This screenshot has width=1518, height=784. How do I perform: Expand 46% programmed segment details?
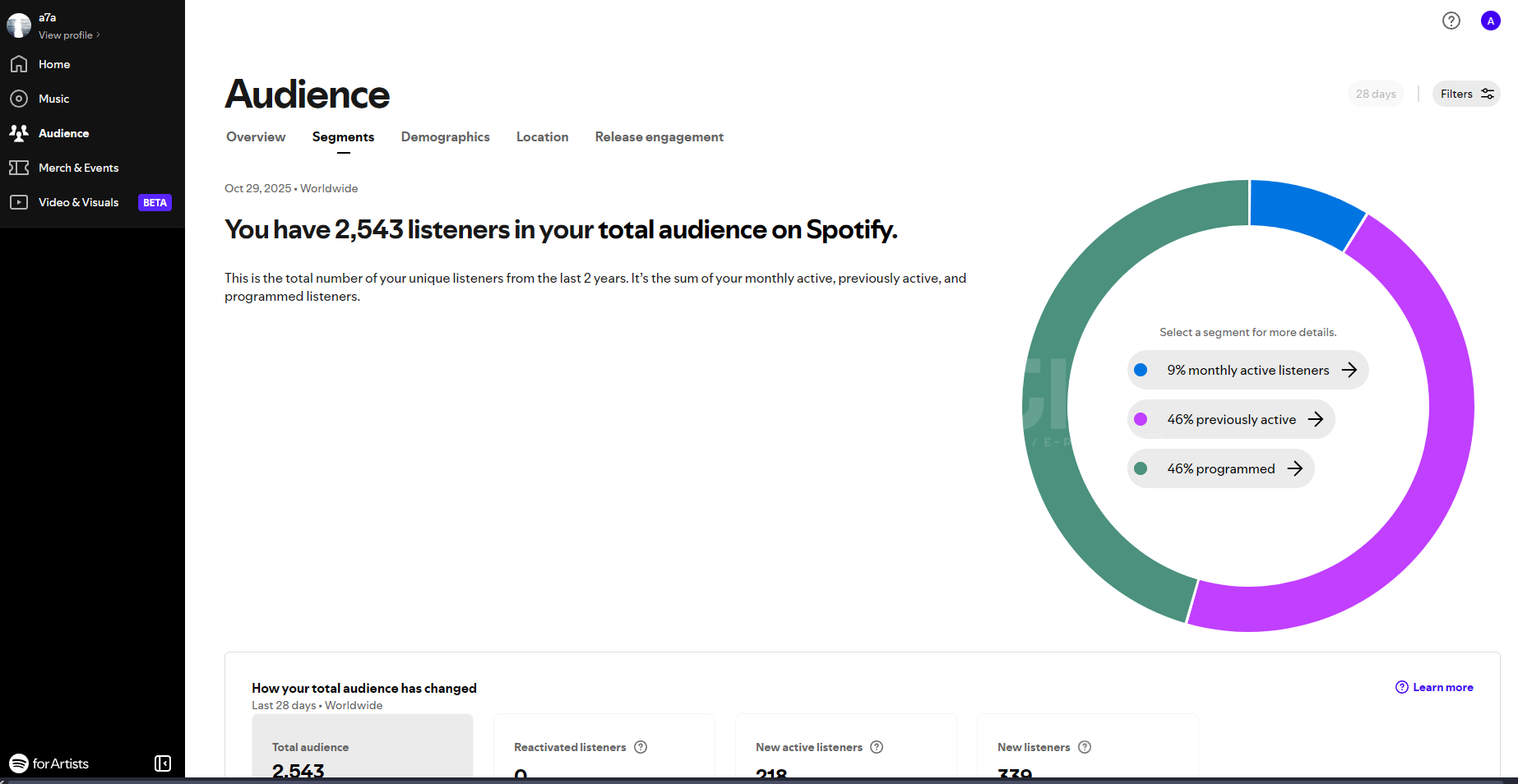point(1220,468)
